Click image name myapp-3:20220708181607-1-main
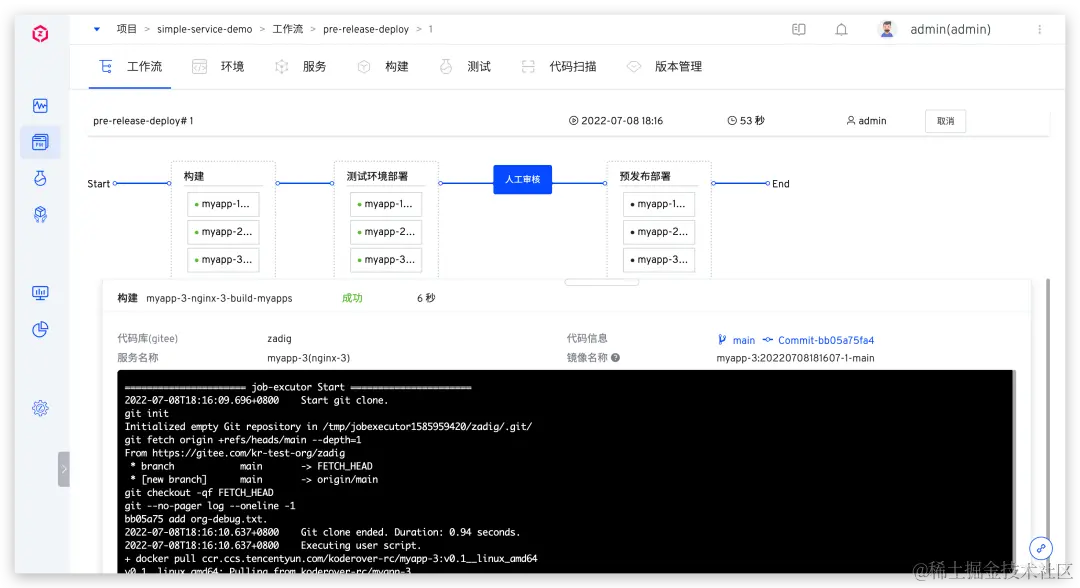The width and height of the screenshot is (1080, 588). coord(796,358)
